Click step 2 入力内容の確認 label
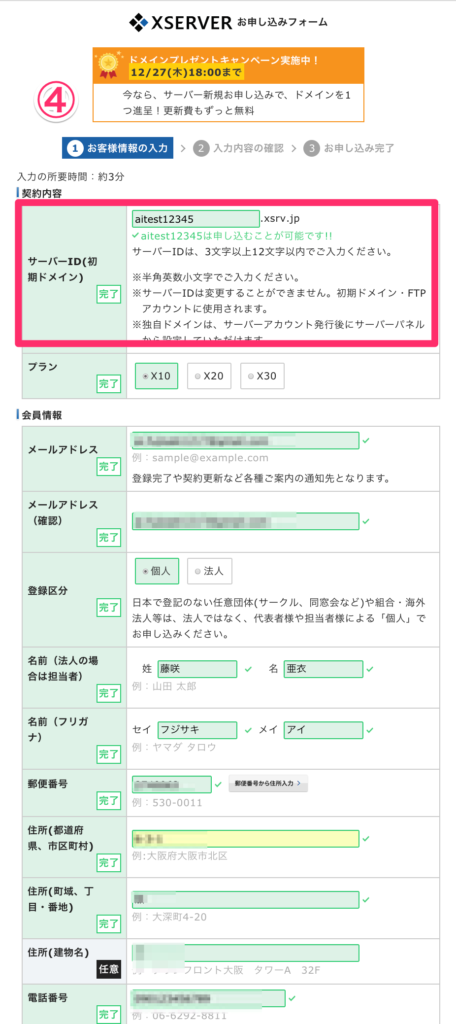The image size is (456, 1024). [x=239, y=148]
